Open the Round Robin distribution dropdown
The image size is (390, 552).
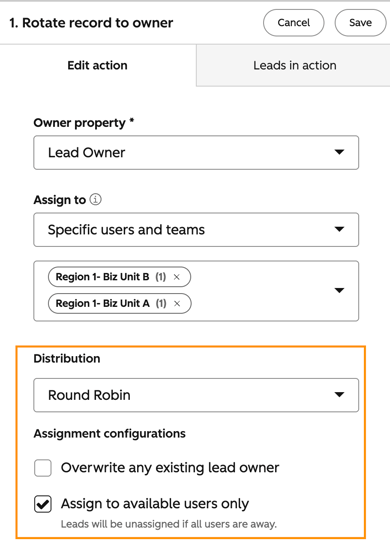pos(196,395)
